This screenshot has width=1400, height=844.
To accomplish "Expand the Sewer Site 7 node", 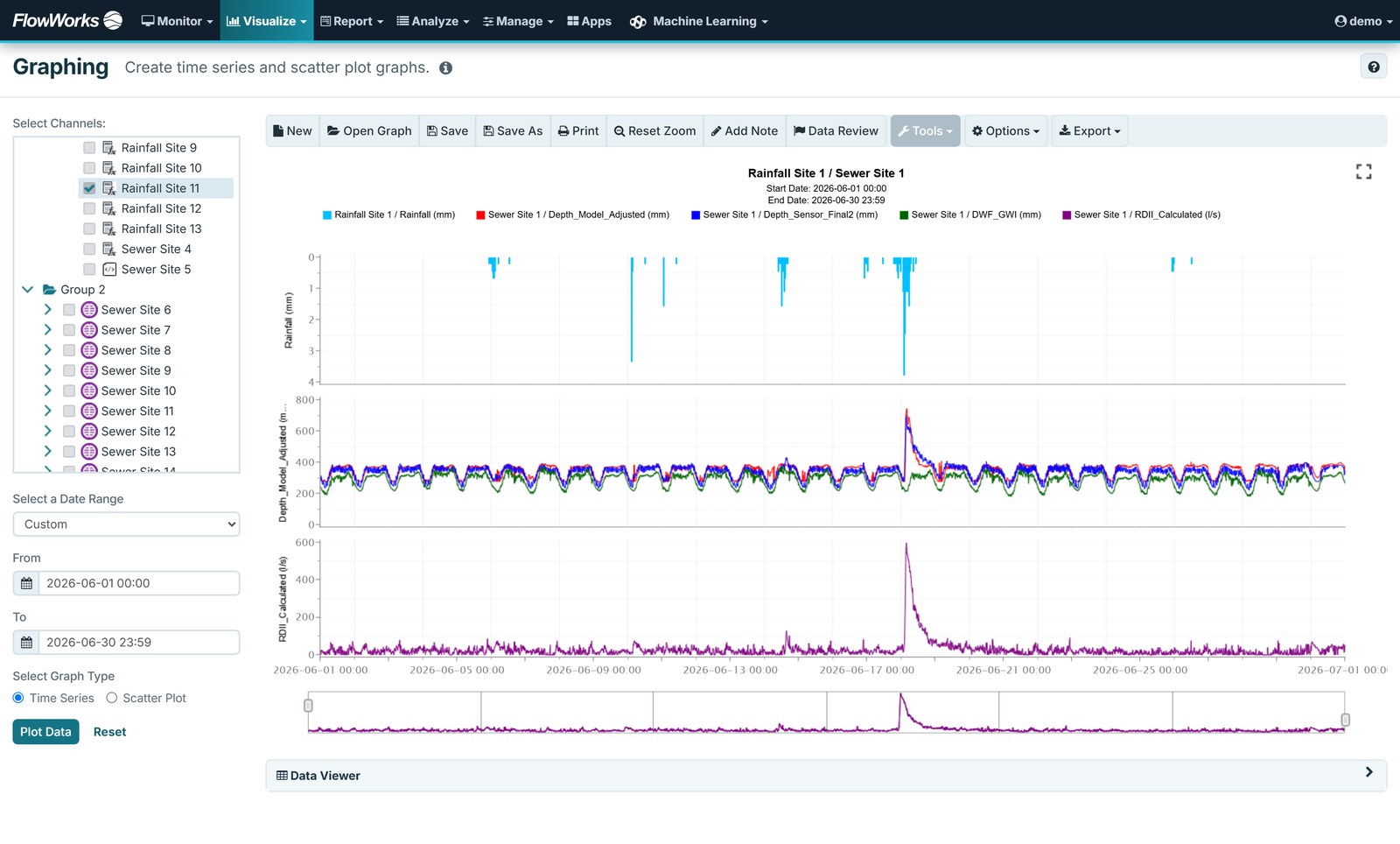I will coord(48,330).
